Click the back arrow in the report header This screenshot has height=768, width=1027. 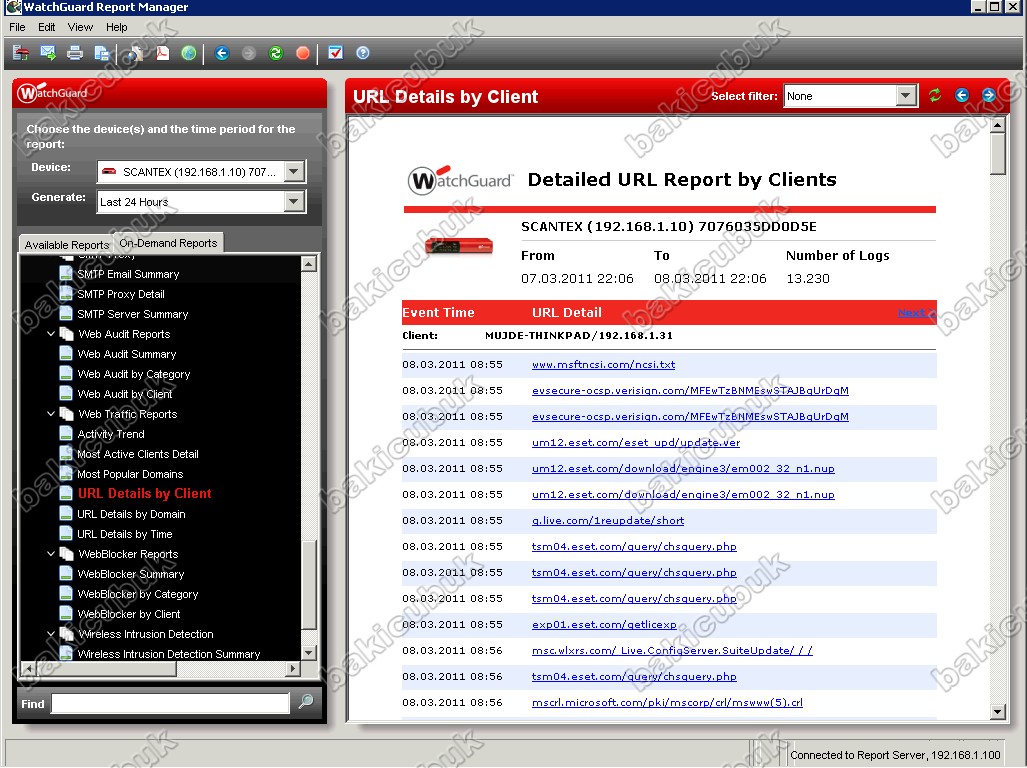pyautogui.click(x=962, y=96)
